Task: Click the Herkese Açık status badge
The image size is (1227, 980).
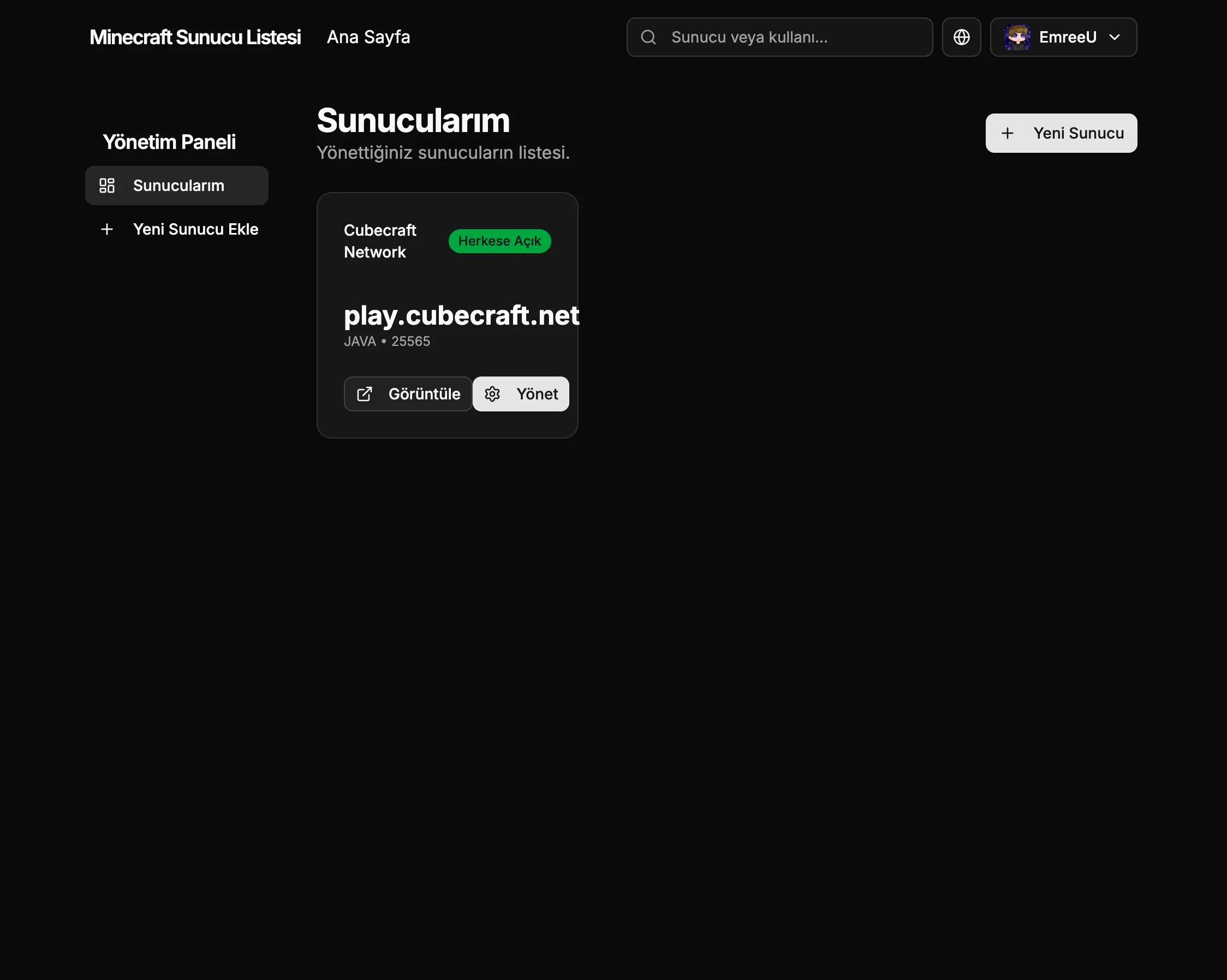Action: coord(499,241)
